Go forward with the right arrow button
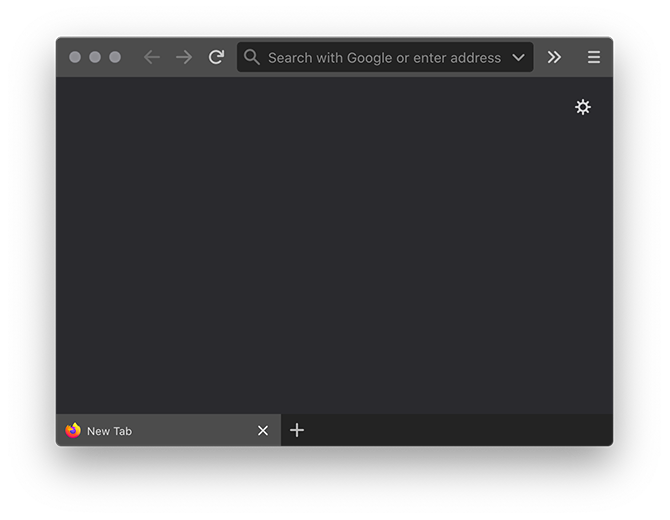 [184, 58]
